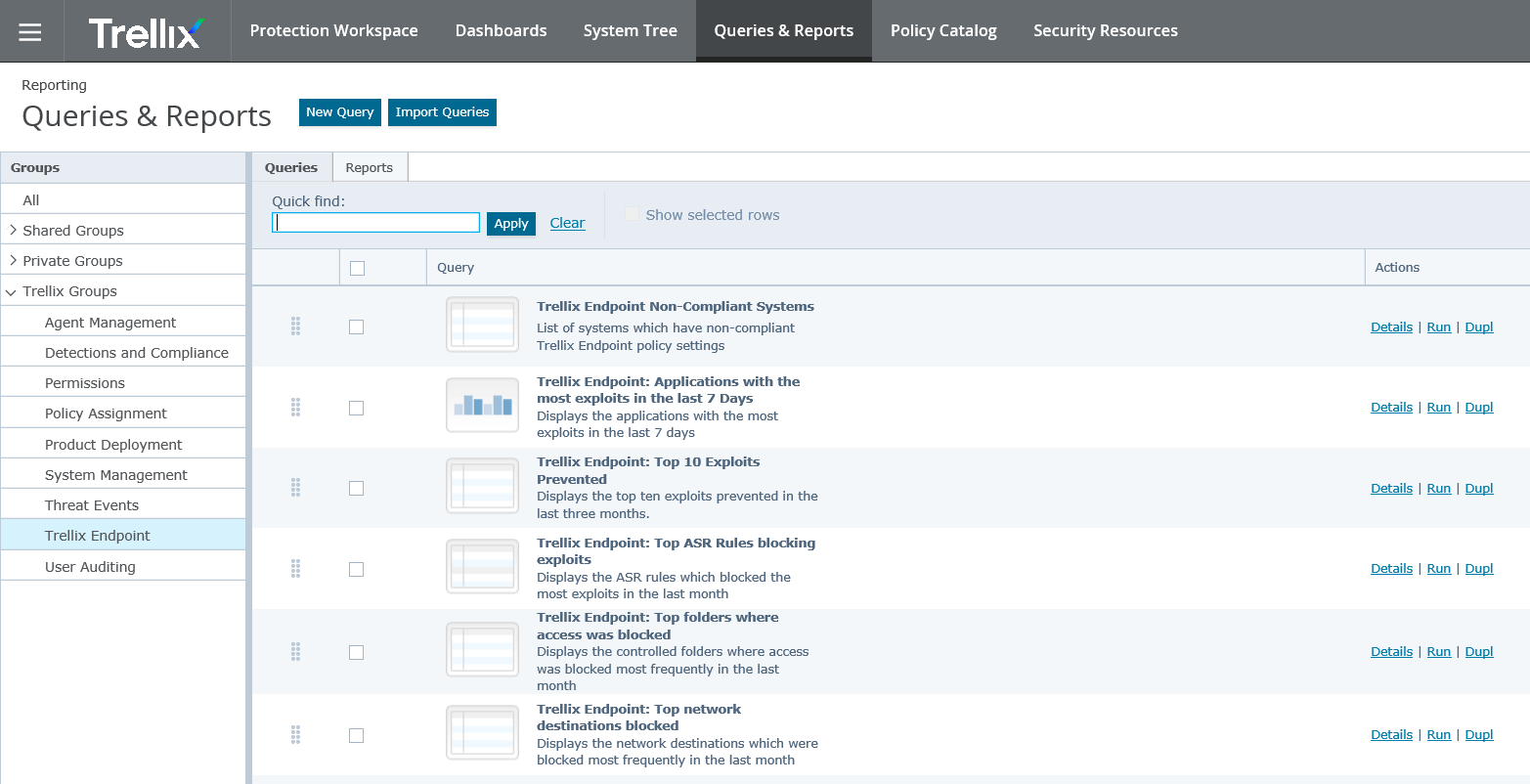Check the select-all checkbox in table header
1530x784 pixels.
coord(357,268)
